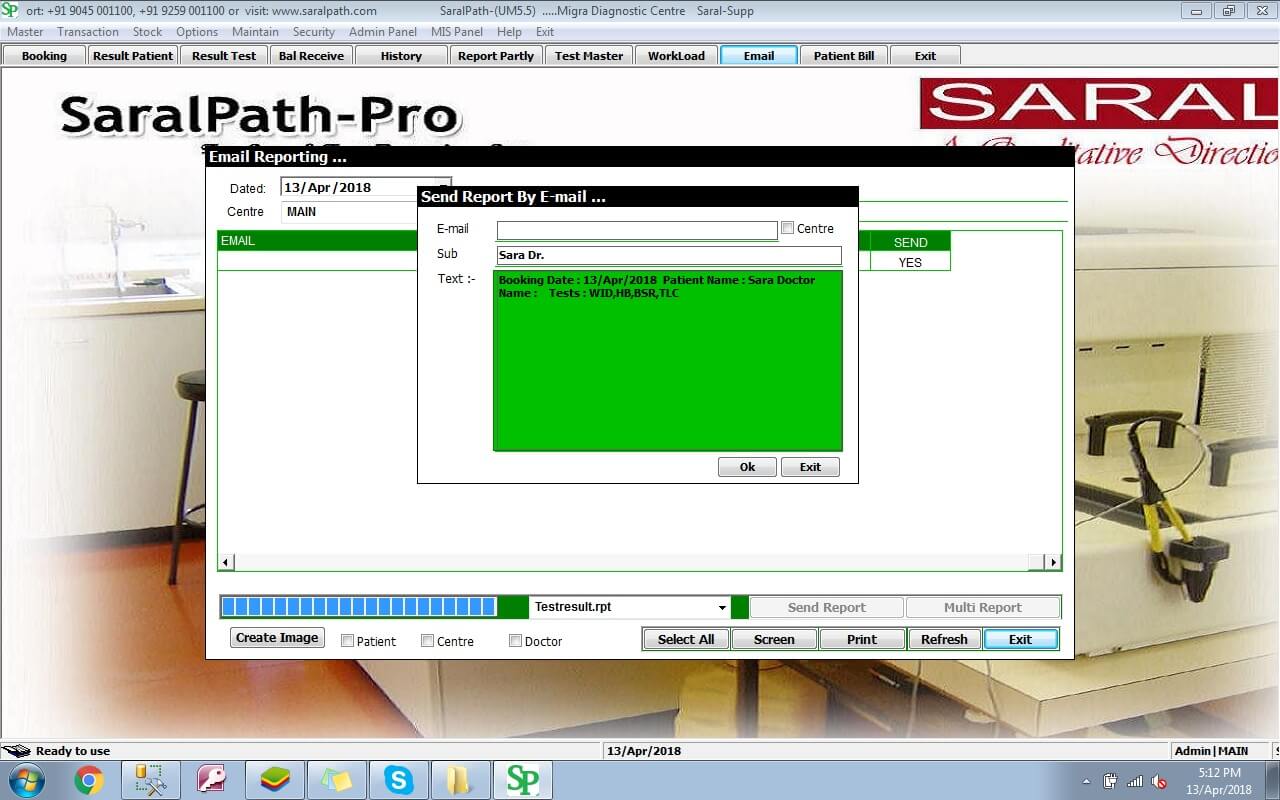This screenshot has width=1280, height=800.
Task: Open the Result Patient toolbar button
Action: (x=133, y=56)
